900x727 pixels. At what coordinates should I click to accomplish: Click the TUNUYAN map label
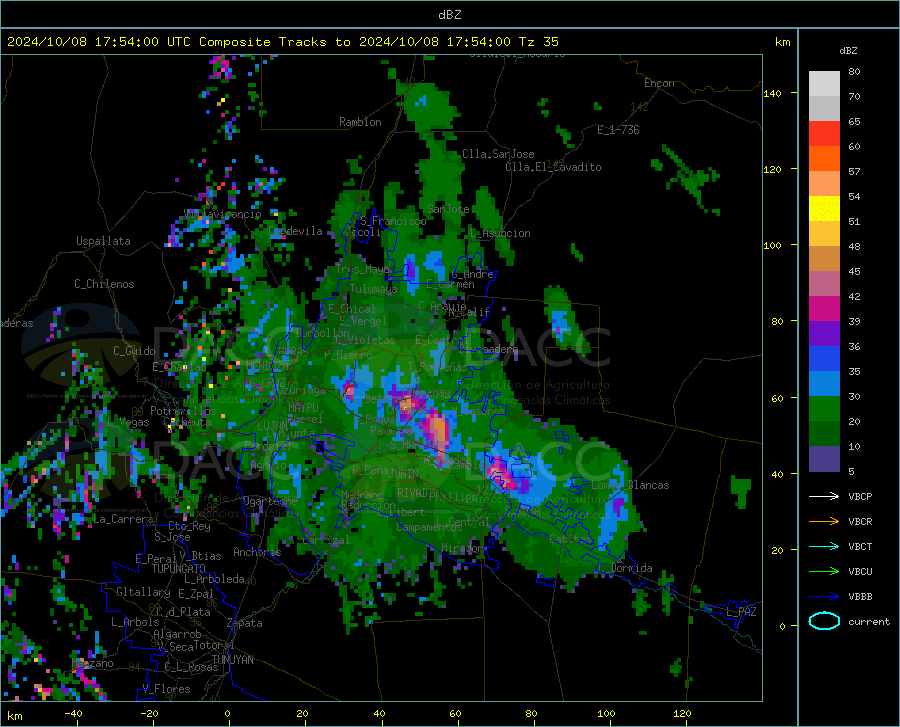(232, 660)
